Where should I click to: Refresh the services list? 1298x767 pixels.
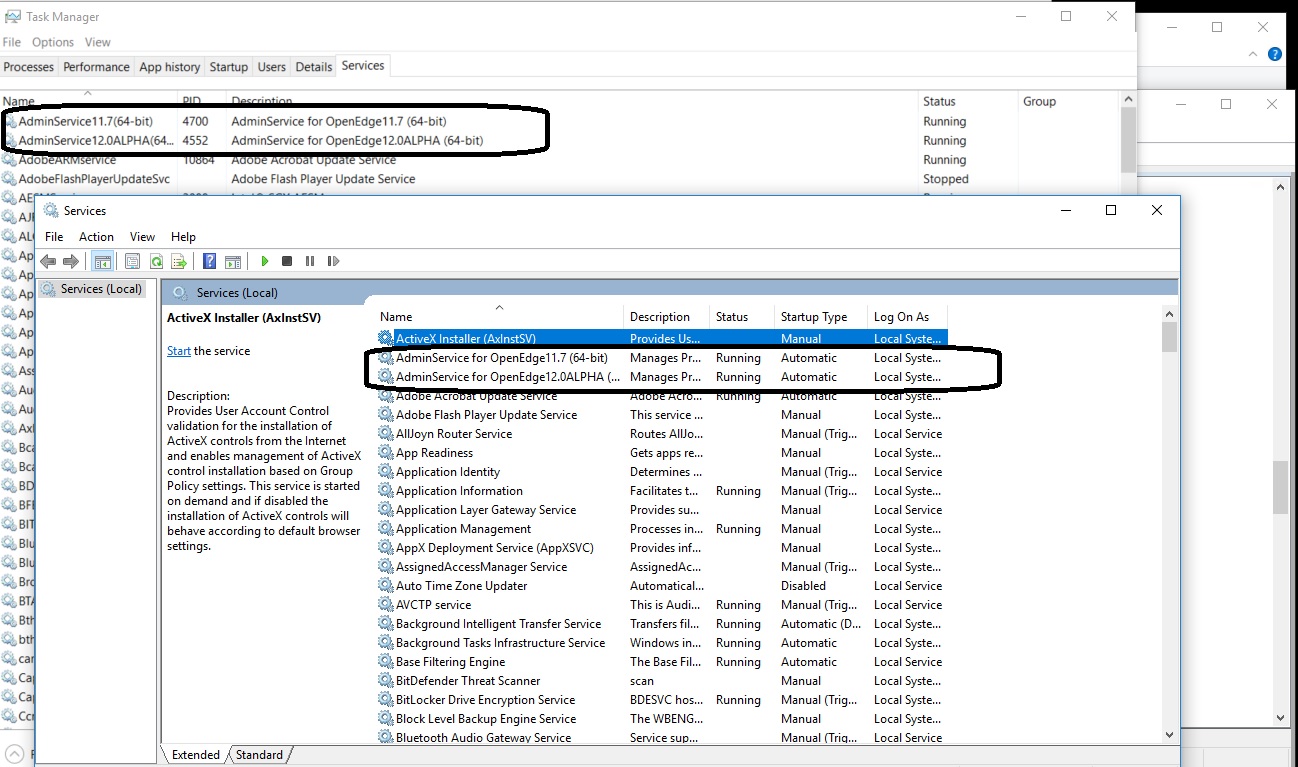(x=156, y=261)
